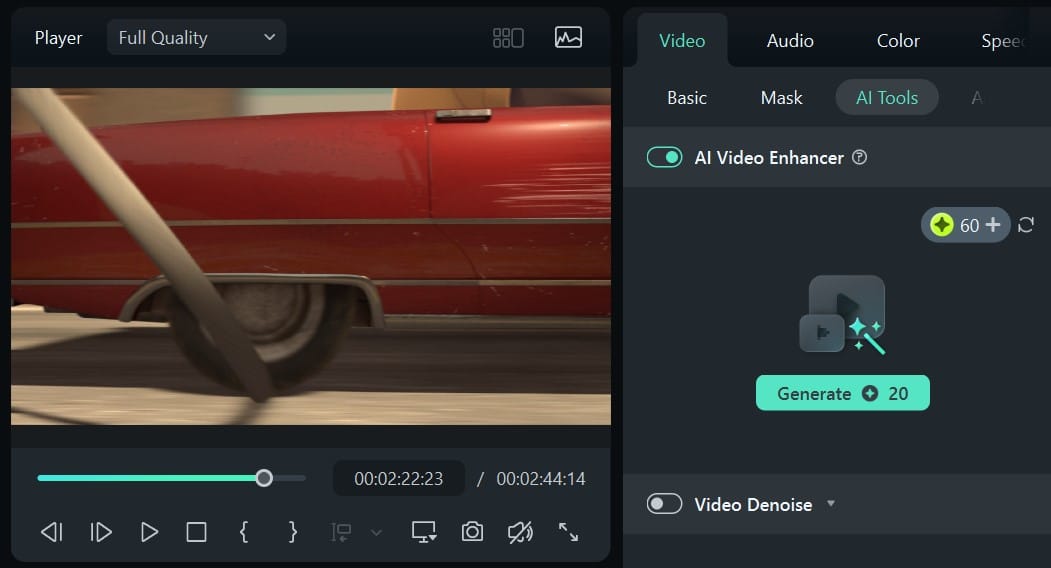
Task: Click the red car video preview
Action: click(x=311, y=256)
